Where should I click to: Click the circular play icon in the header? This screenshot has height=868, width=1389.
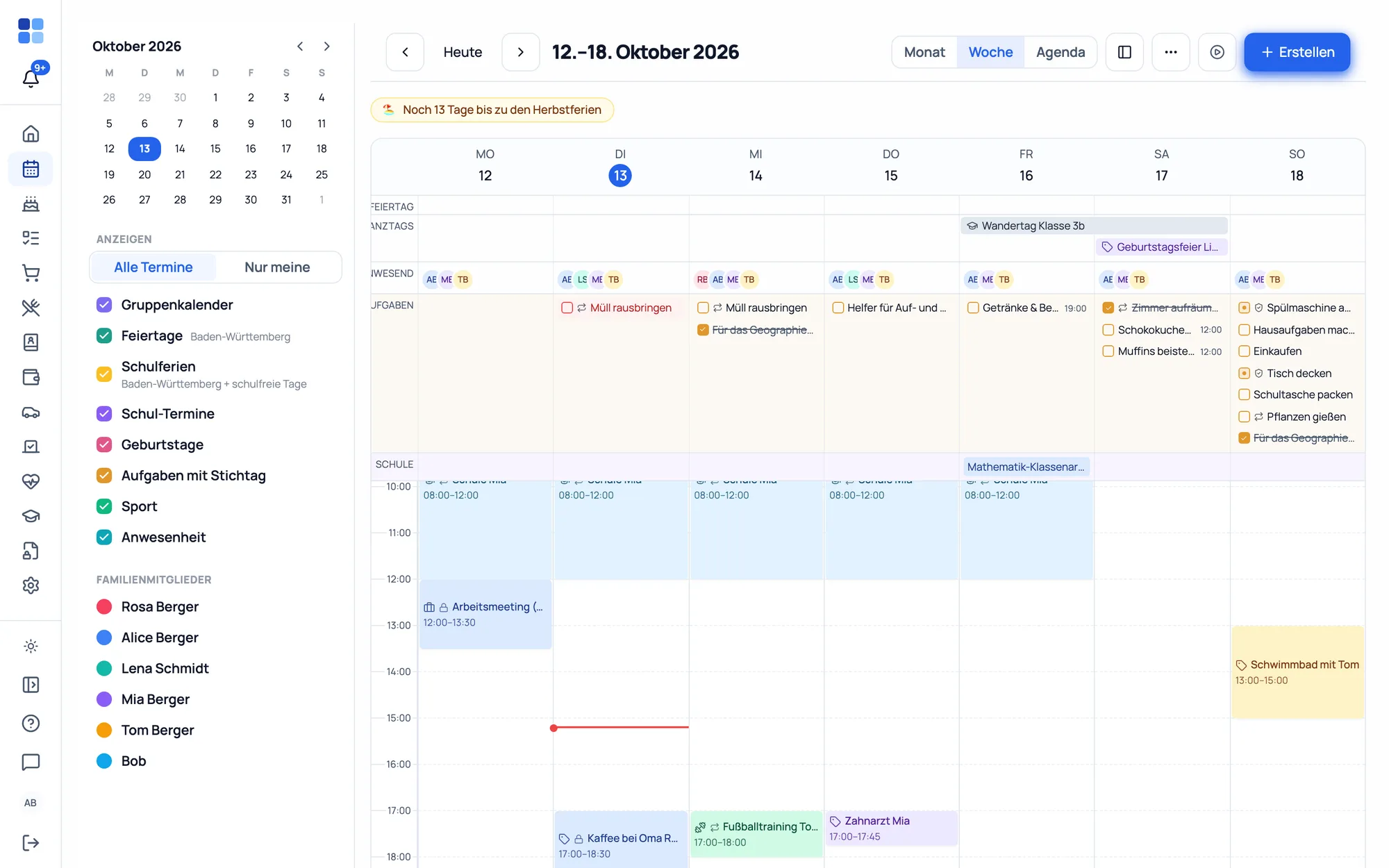click(x=1217, y=52)
